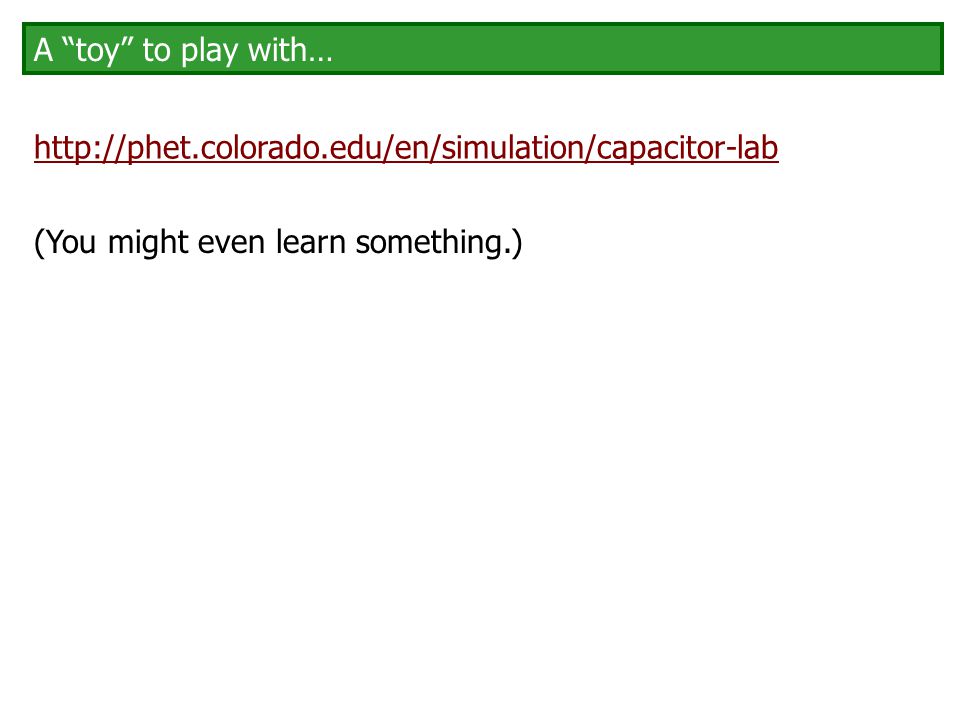This screenshot has height=720, width=960.
Task: Click the word "might" in the sentence
Action: point(147,242)
